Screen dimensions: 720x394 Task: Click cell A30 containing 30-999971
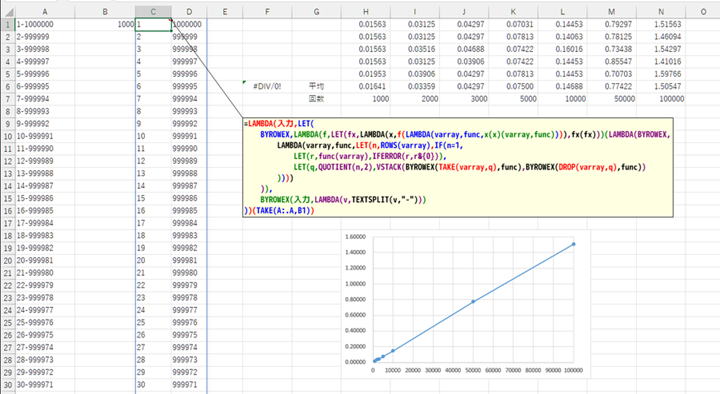click(x=45, y=384)
